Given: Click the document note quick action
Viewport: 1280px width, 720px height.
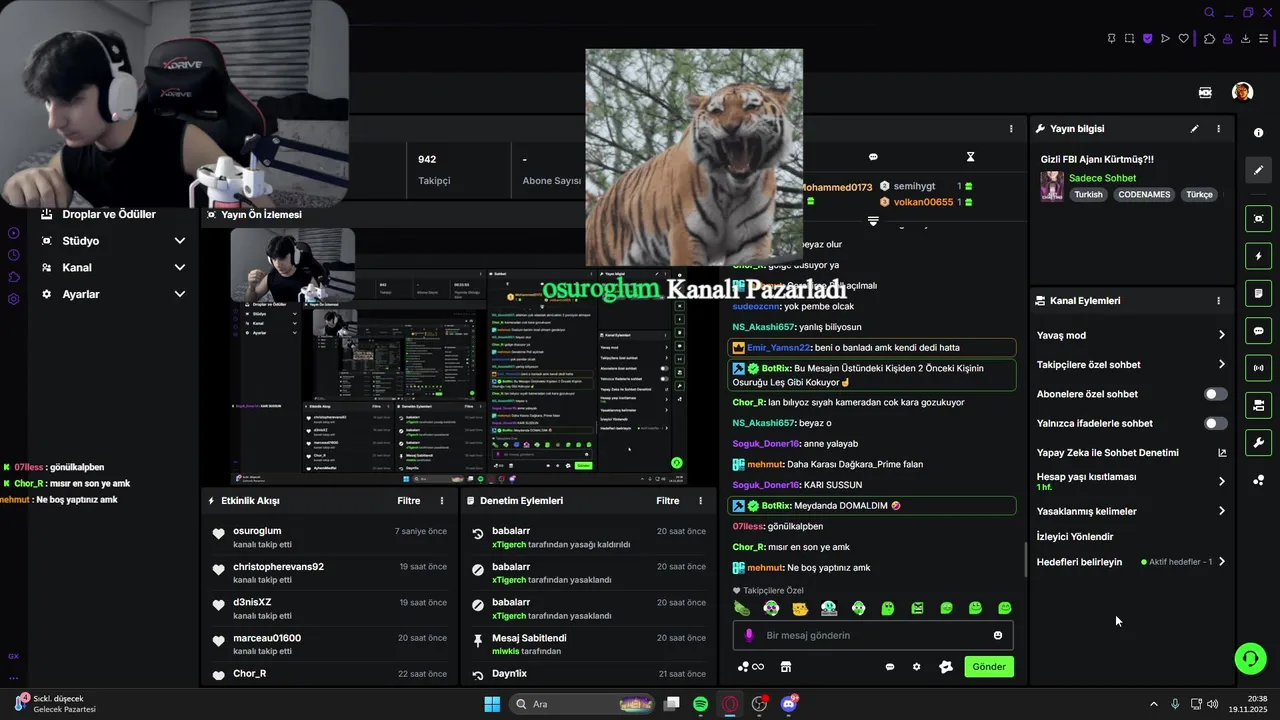Looking at the screenshot, I should coord(1258,293).
